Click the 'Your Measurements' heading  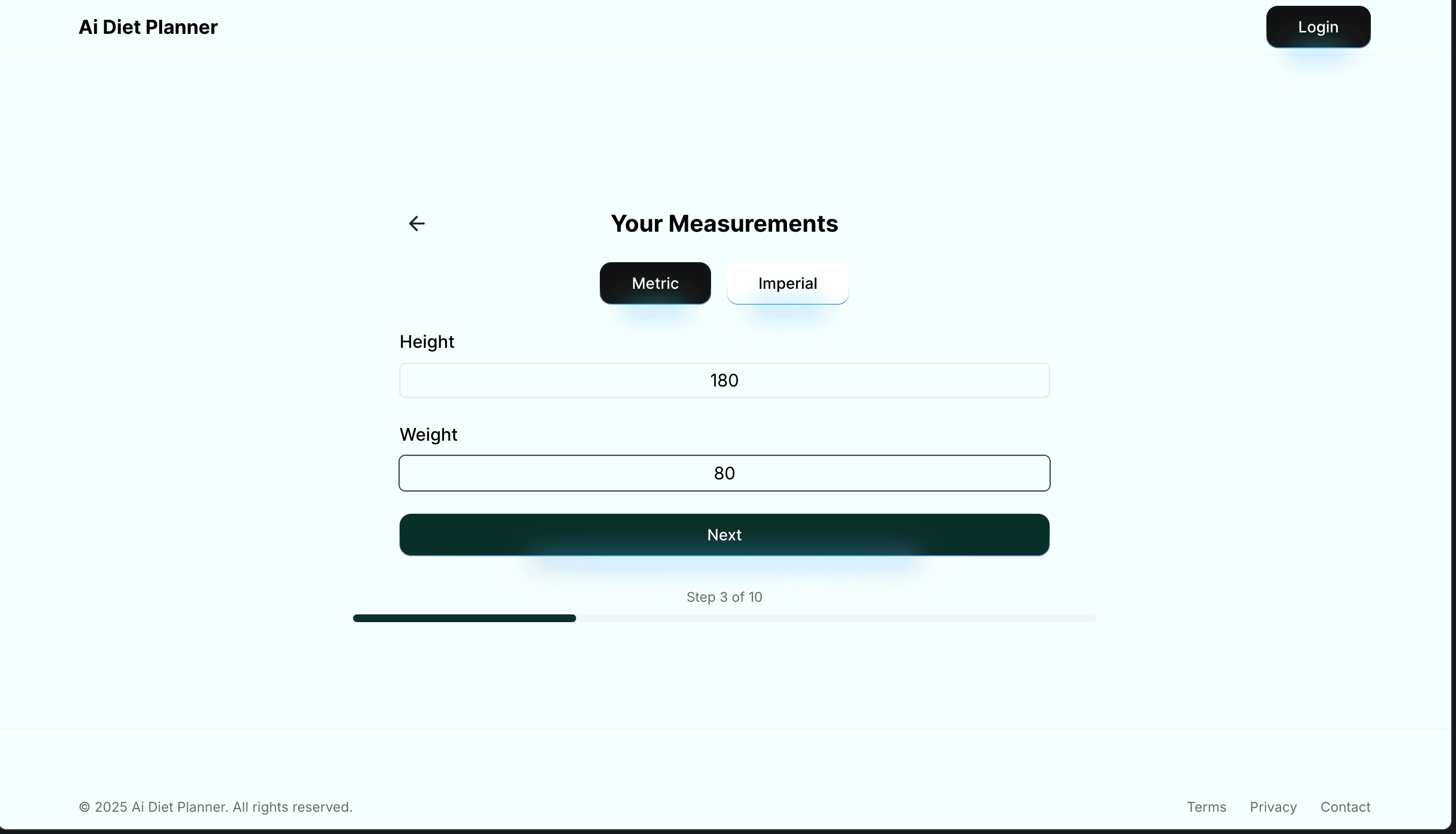[x=724, y=223]
